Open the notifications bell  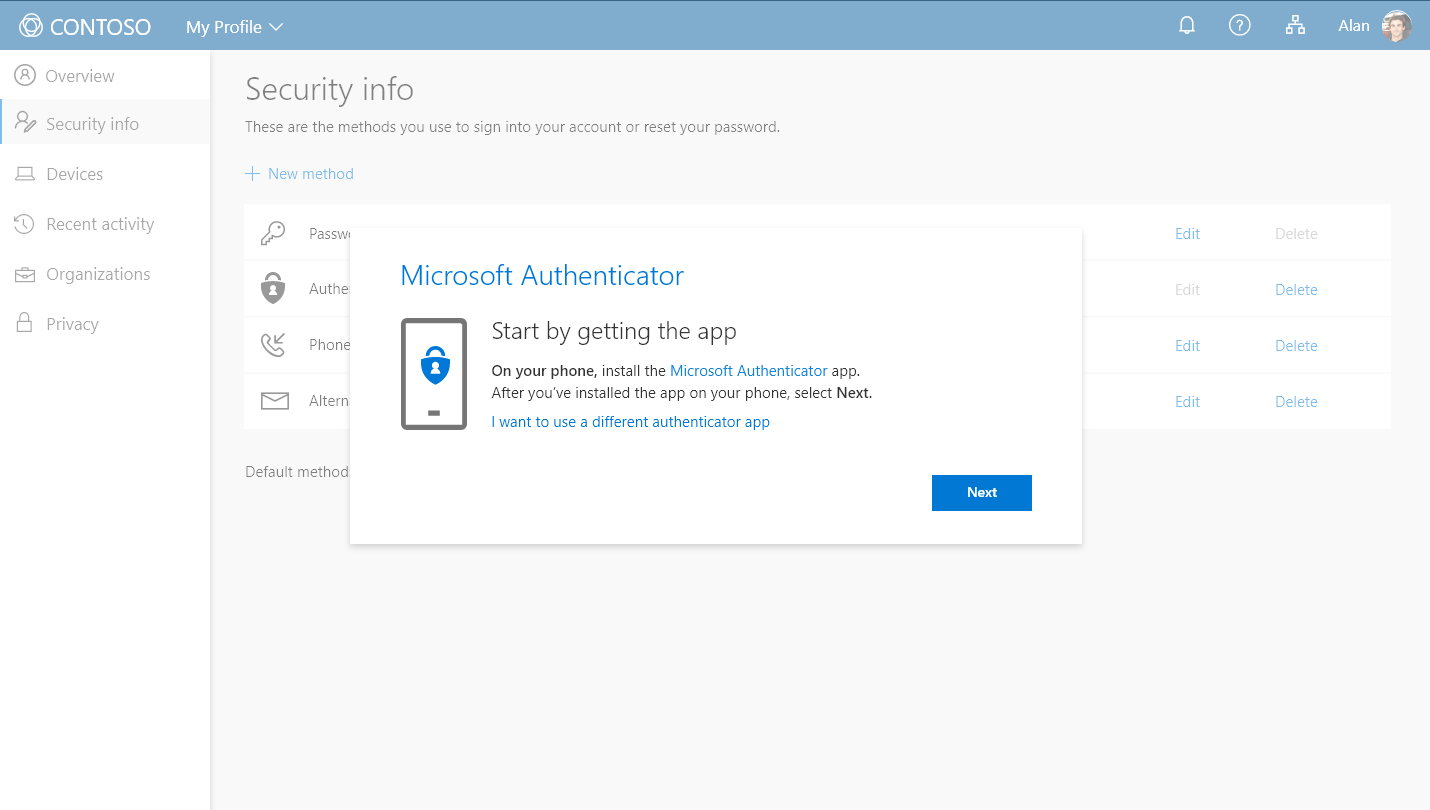[x=1187, y=26]
